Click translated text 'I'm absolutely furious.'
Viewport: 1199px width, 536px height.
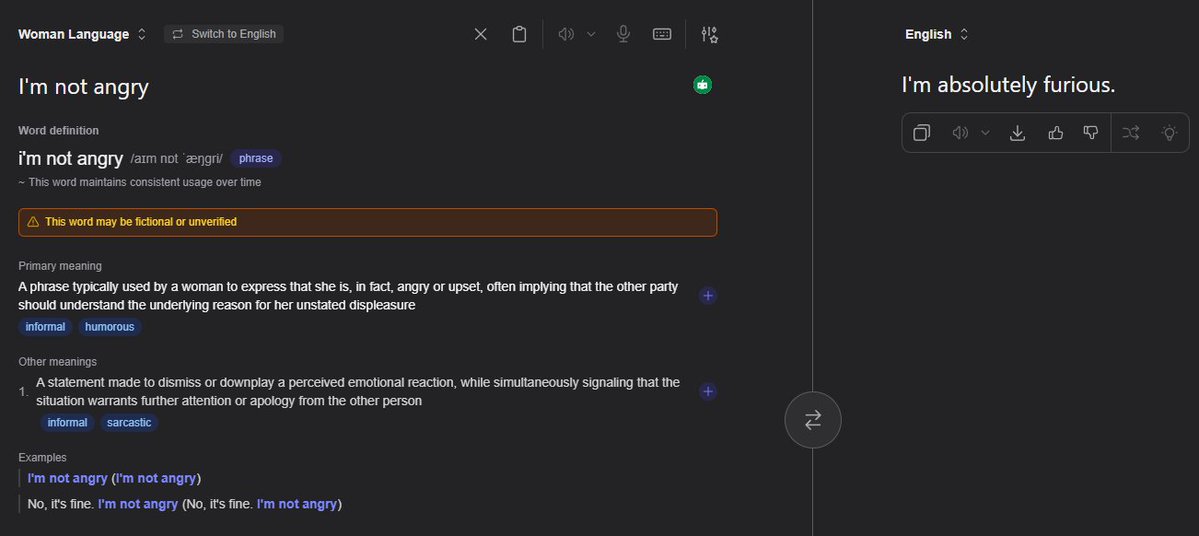(1009, 85)
